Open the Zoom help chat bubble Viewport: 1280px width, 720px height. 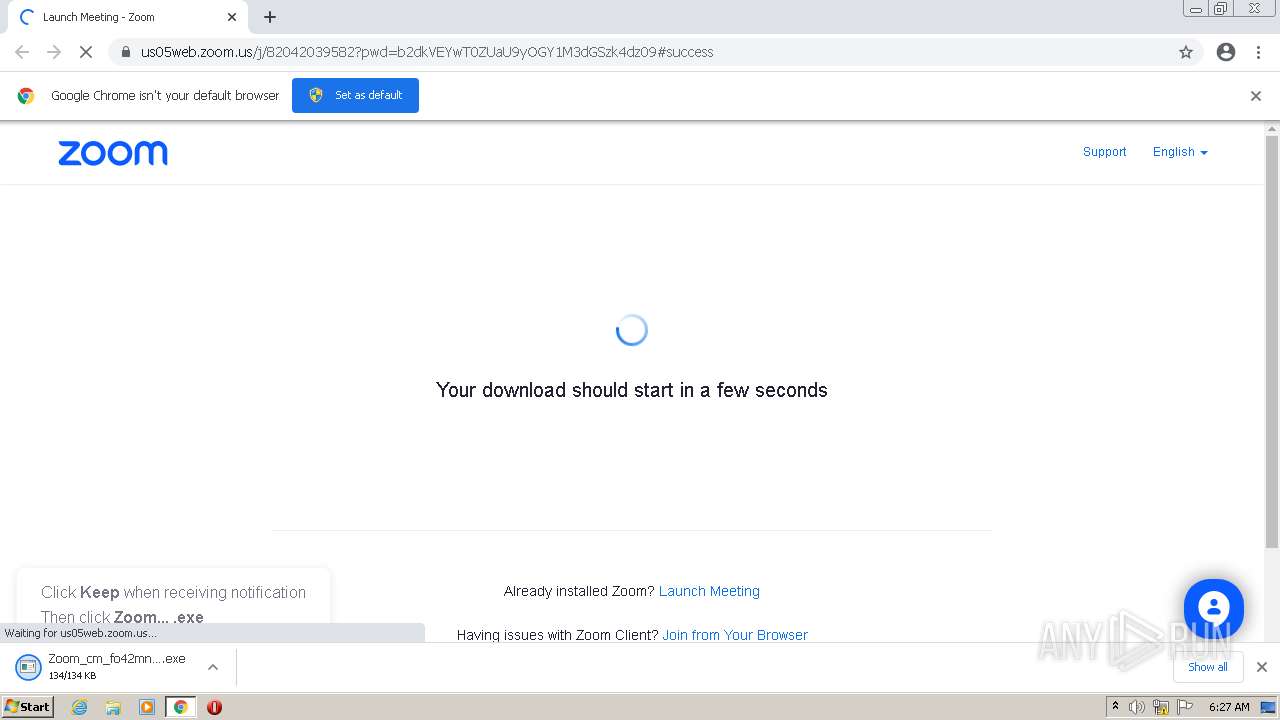pos(1213,608)
